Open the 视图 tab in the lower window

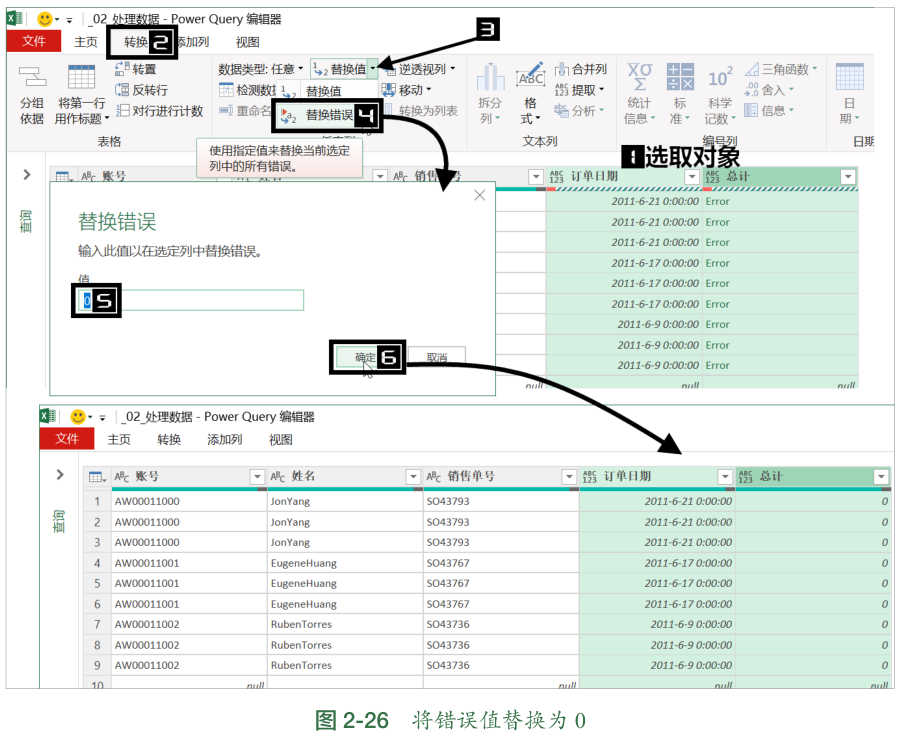pyautogui.click(x=281, y=440)
